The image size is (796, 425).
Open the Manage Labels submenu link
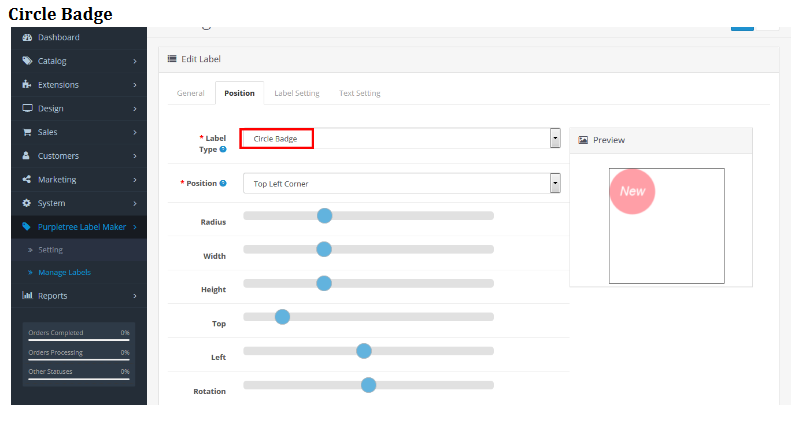pos(64,273)
